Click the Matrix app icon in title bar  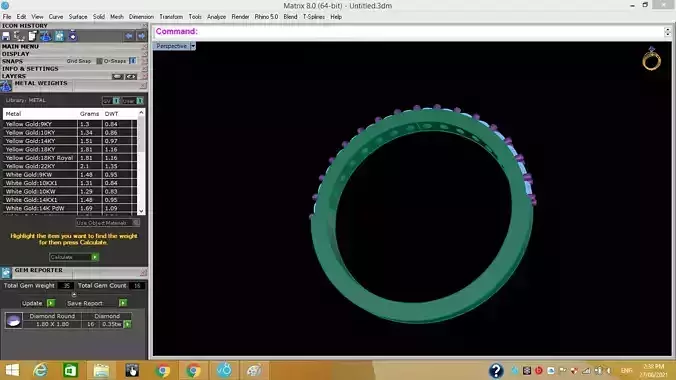pyautogui.click(x=5, y=6)
